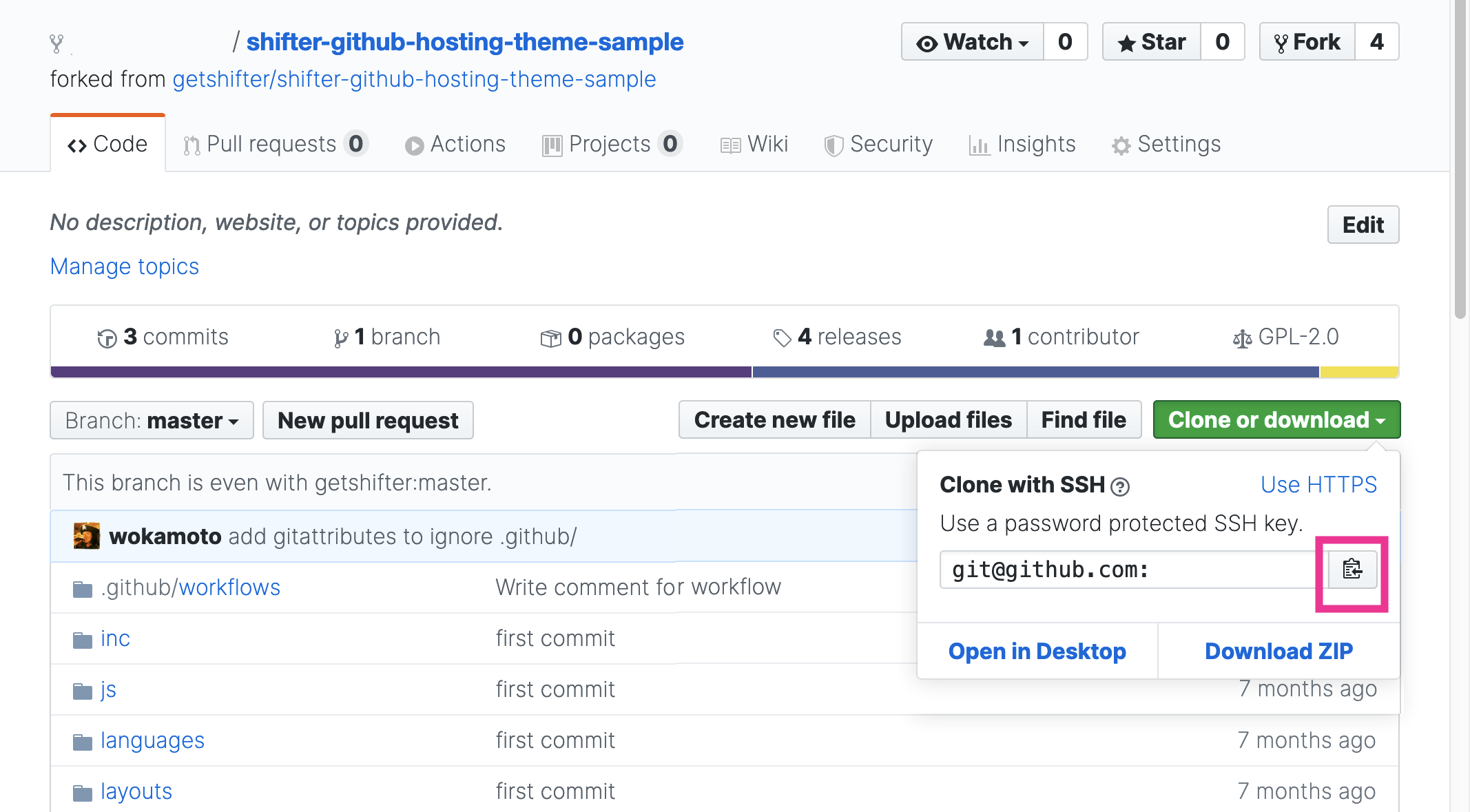The image size is (1470, 812).
Task: Open wokamoto's profile from commit row
Action: click(165, 537)
